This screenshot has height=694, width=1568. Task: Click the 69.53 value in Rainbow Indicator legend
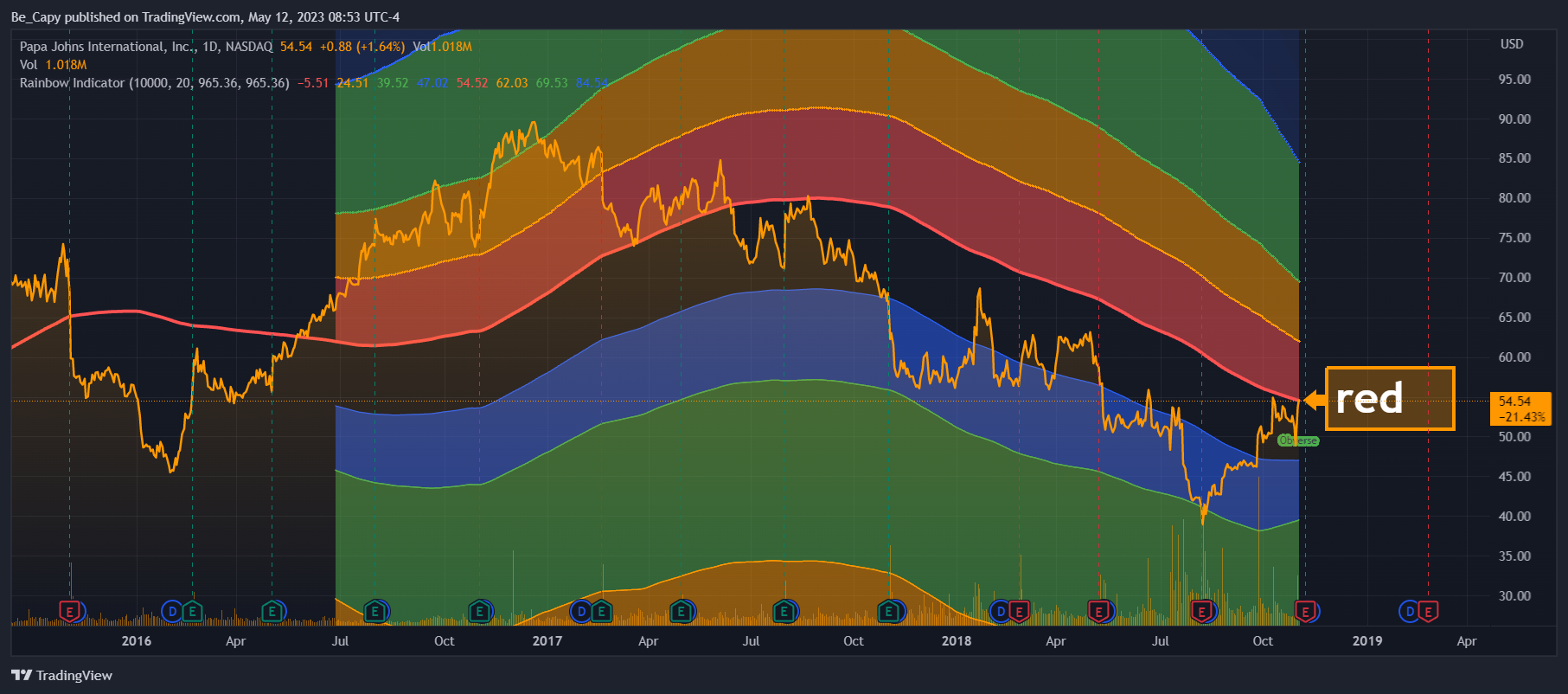tap(552, 83)
